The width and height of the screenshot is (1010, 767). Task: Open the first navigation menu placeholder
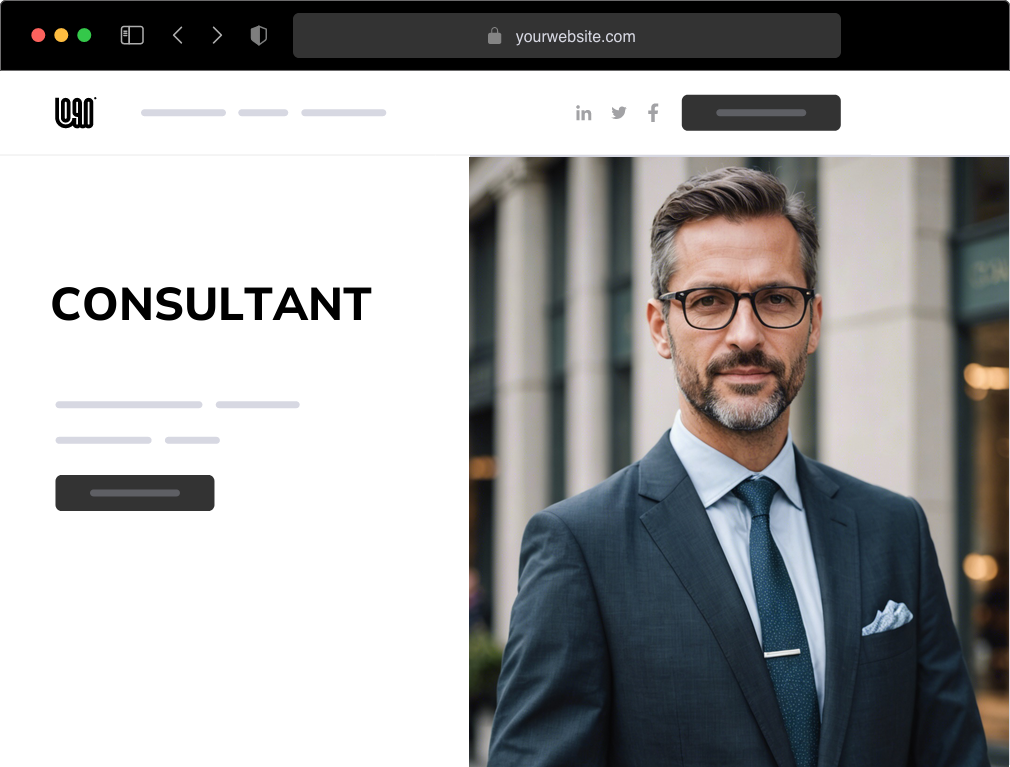coord(184,113)
